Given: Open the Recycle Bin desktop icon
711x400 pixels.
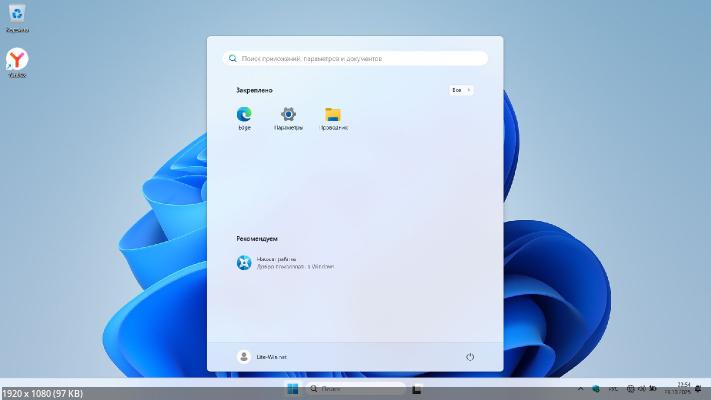Looking at the screenshot, I should pyautogui.click(x=17, y=17).
